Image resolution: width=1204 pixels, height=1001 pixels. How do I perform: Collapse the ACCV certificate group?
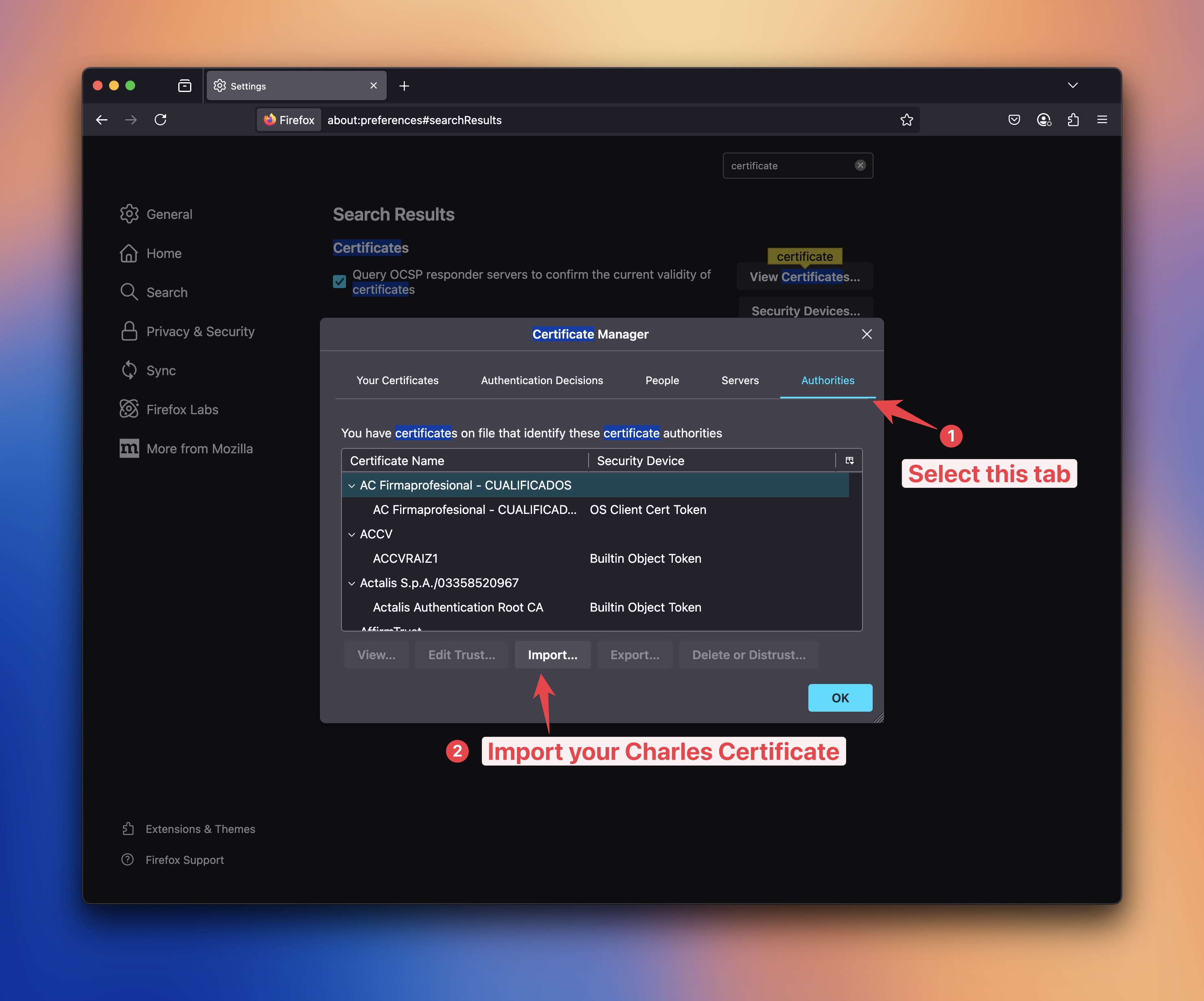[x=351, y=534]
